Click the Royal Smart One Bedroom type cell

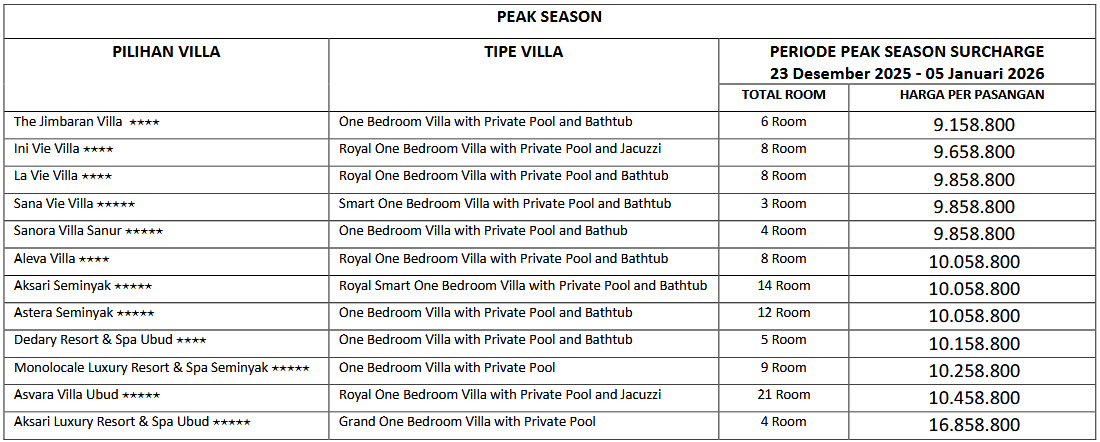(523, 286)
